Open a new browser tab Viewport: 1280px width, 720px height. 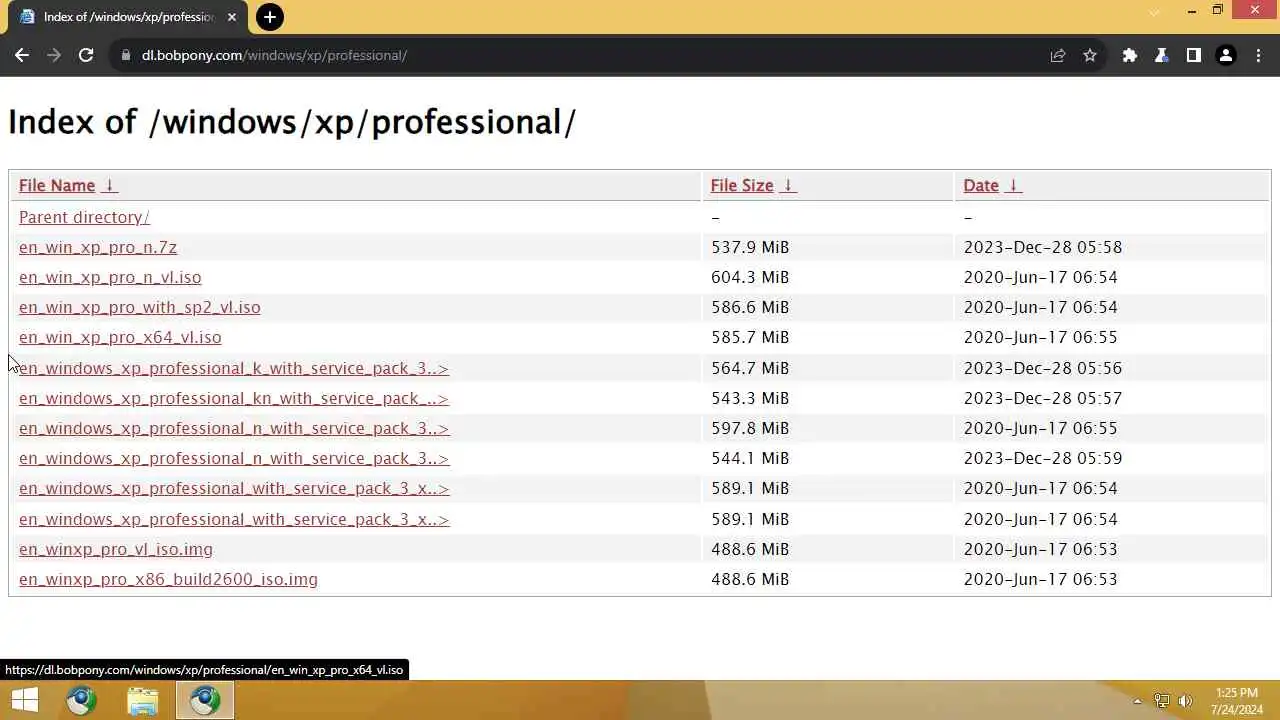point(269,17)
